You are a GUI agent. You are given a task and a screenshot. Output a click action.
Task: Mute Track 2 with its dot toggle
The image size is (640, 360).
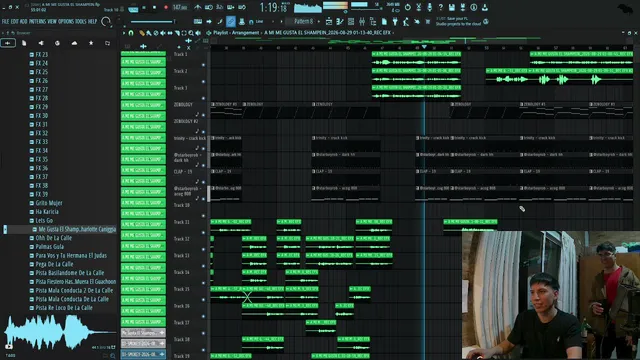point(203,82)
